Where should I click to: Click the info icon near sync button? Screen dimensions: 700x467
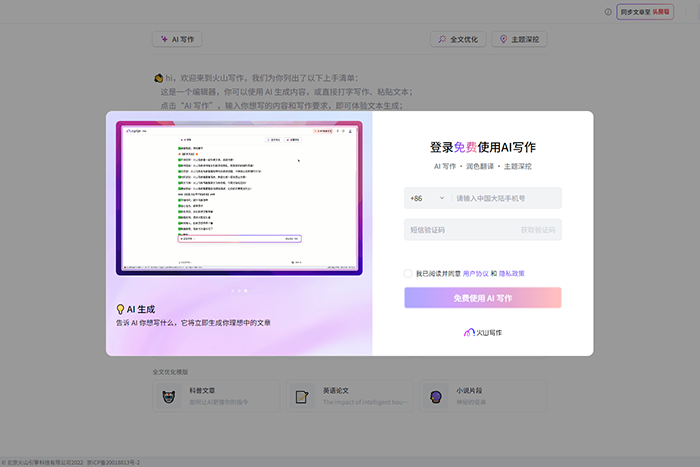point(608,12)
